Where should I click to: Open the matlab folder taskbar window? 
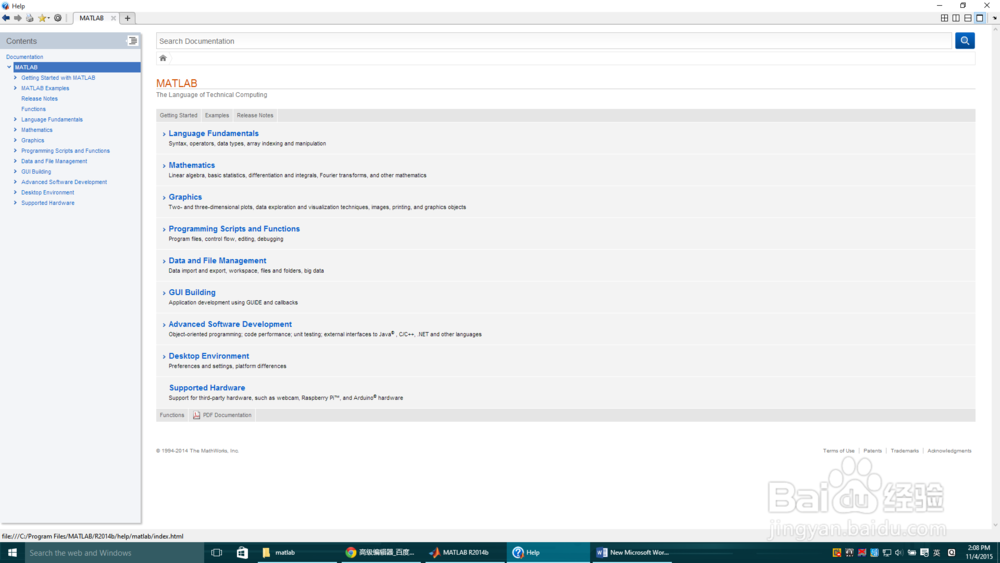point(297,553)
